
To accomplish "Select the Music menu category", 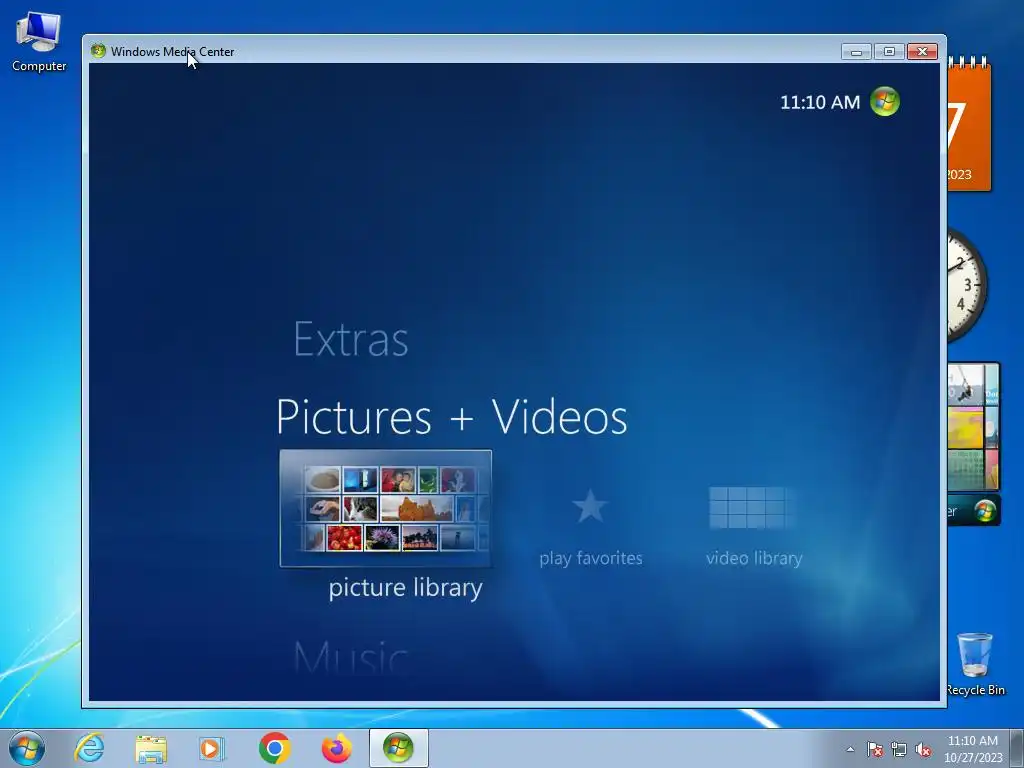I will click(x=350, y=657).
